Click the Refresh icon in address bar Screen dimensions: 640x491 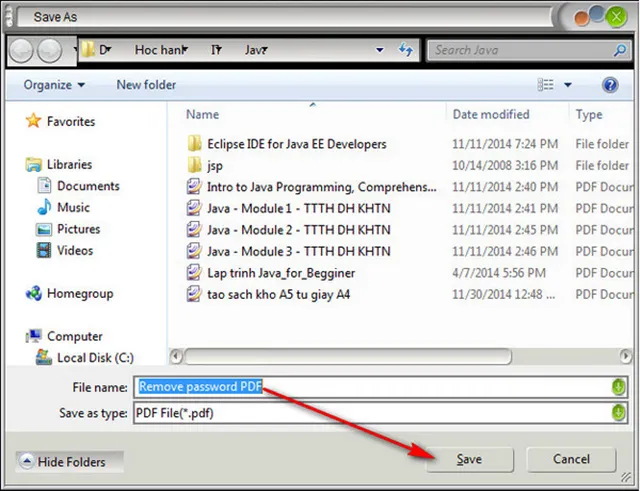click(x=405, y=50)
